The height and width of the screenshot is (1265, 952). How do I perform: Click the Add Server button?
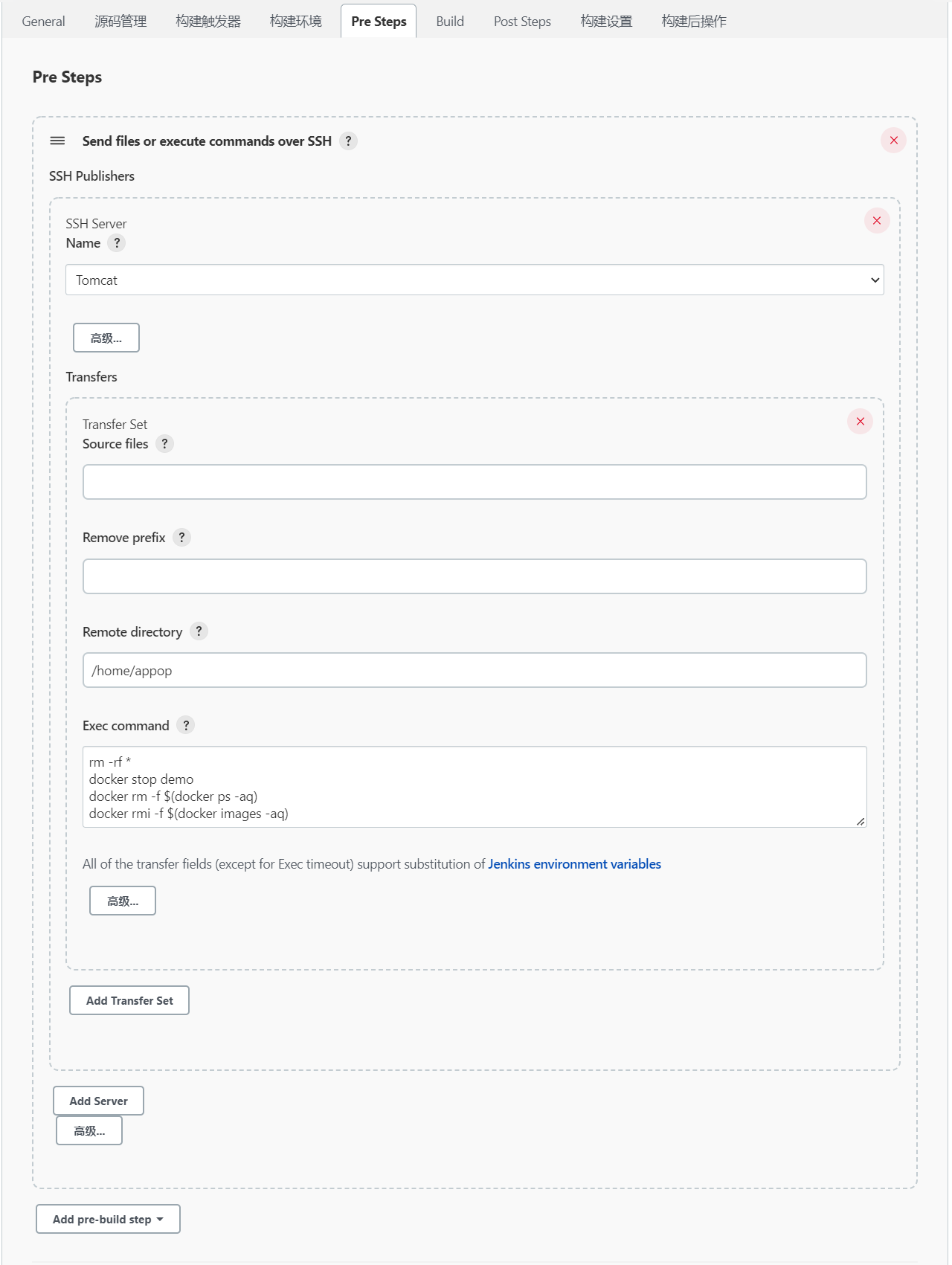98,1101
